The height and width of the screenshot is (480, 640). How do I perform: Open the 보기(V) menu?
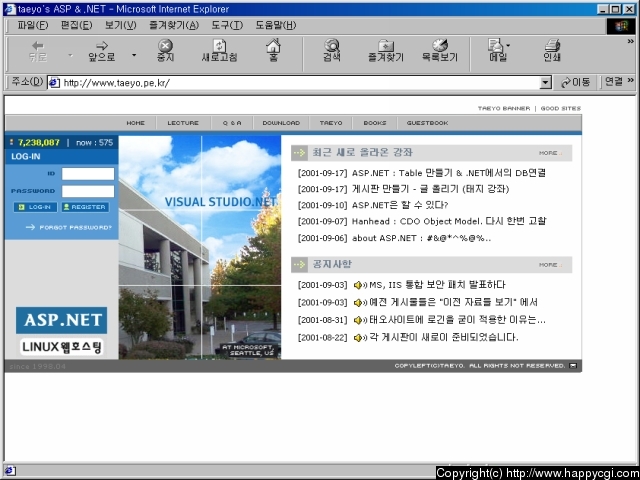[120, 25]
